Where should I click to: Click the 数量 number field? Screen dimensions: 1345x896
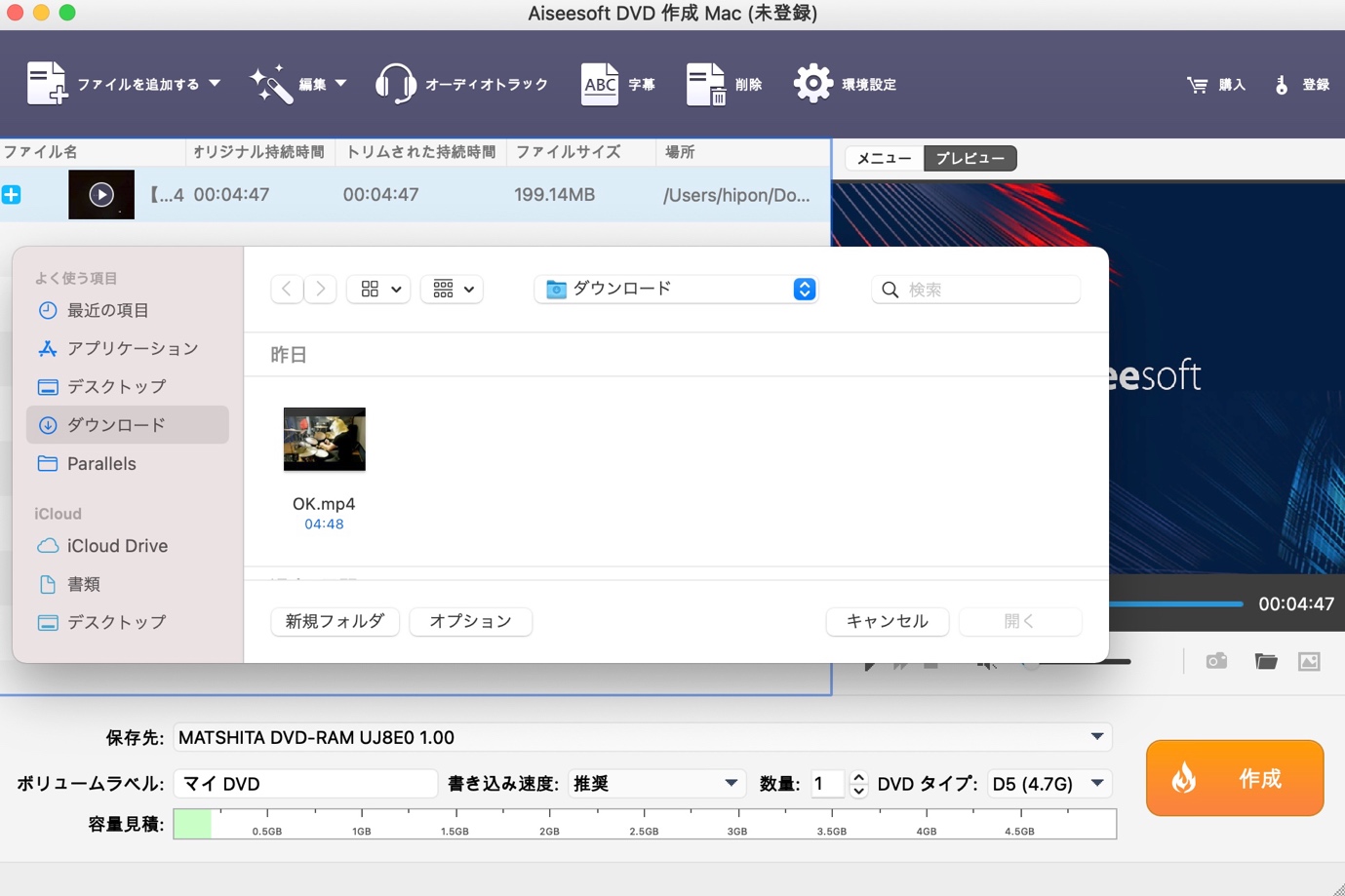(x=828, y=784)
